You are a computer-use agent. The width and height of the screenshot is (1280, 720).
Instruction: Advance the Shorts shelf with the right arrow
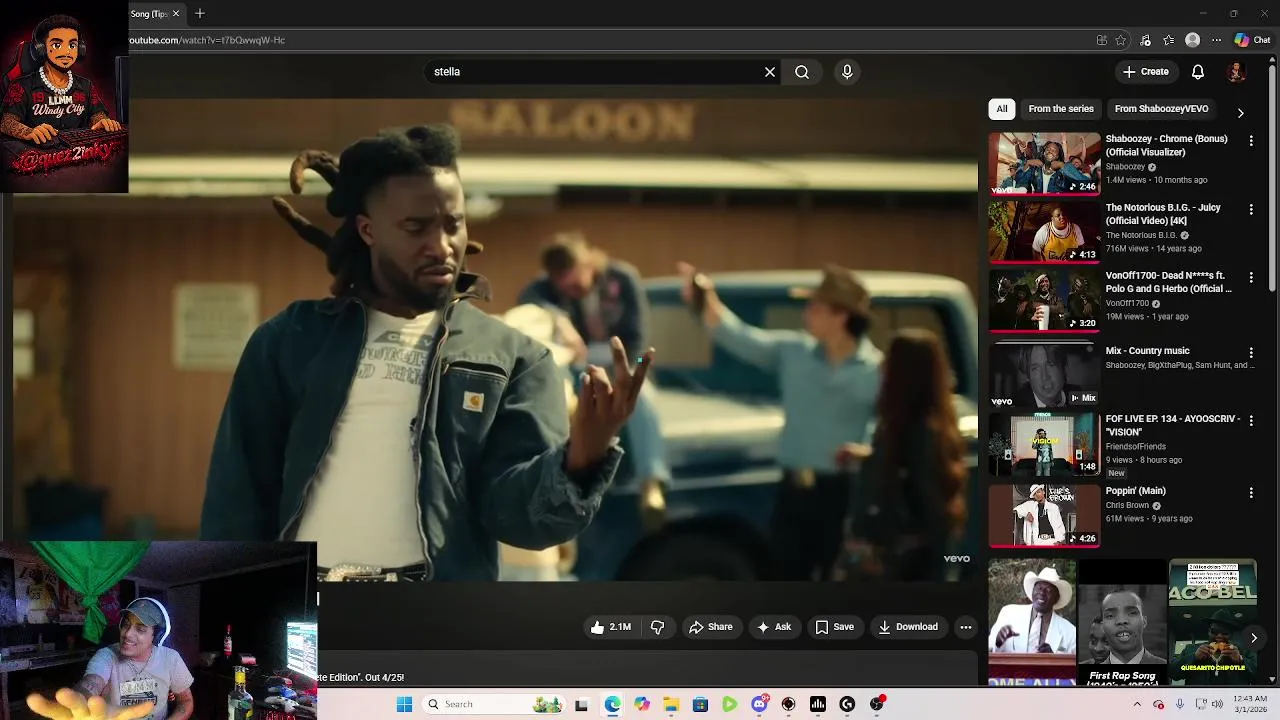(1253, 638)
